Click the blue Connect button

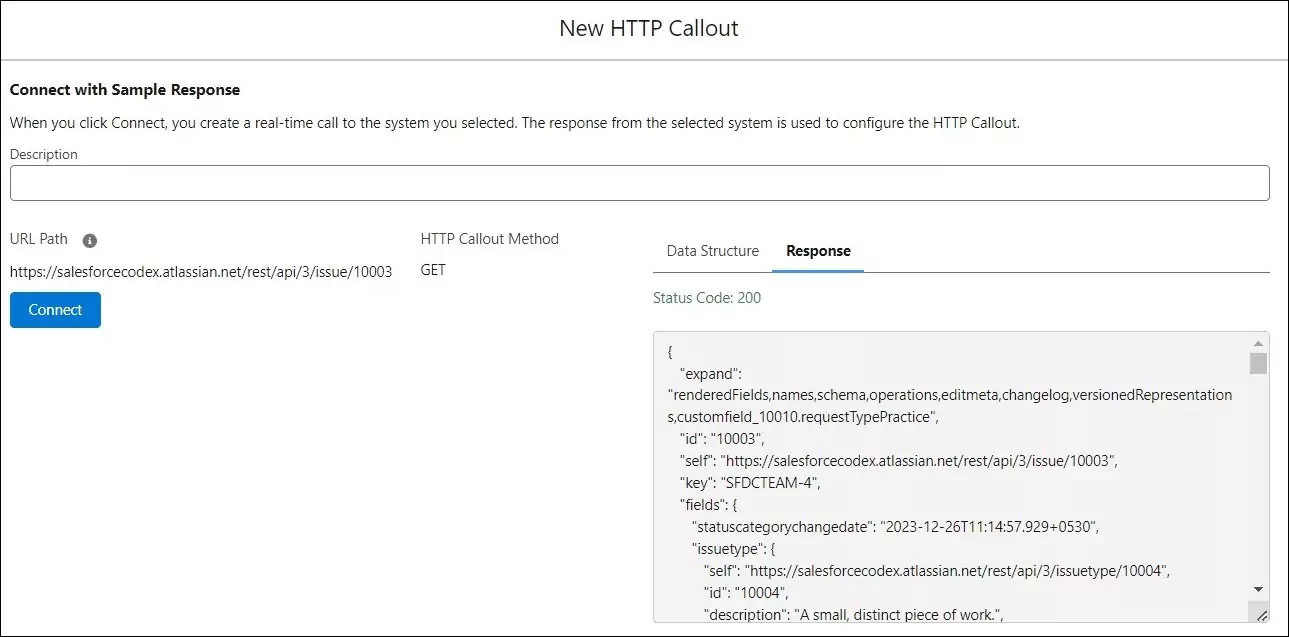(55, 310)
